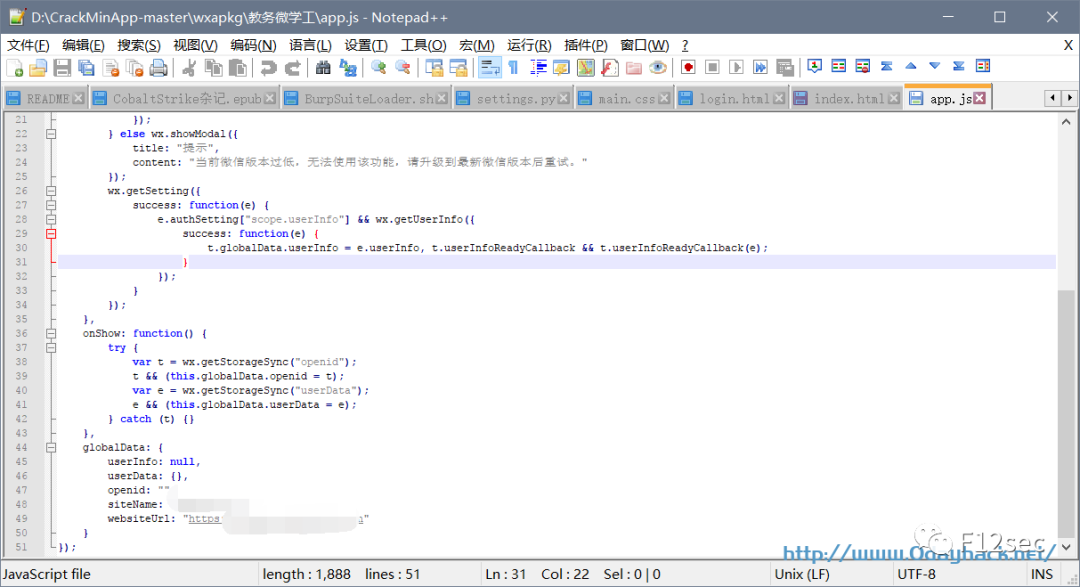Click the Undo arrow icon
This screenshot has width=1080, height=587.
point(268,68)
